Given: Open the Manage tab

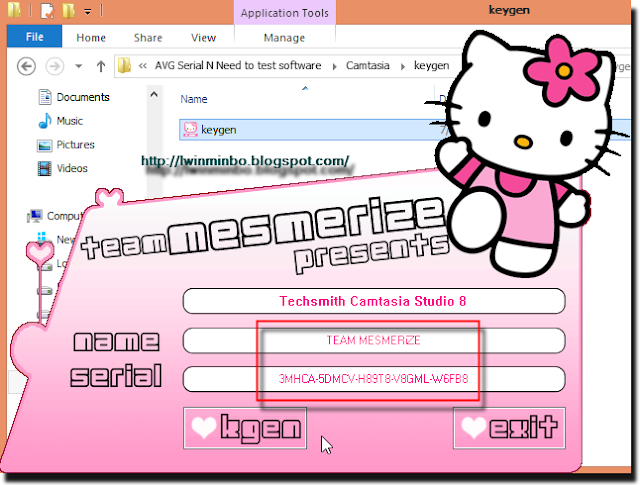Looking at the screenshot, I should pos(284,38).
